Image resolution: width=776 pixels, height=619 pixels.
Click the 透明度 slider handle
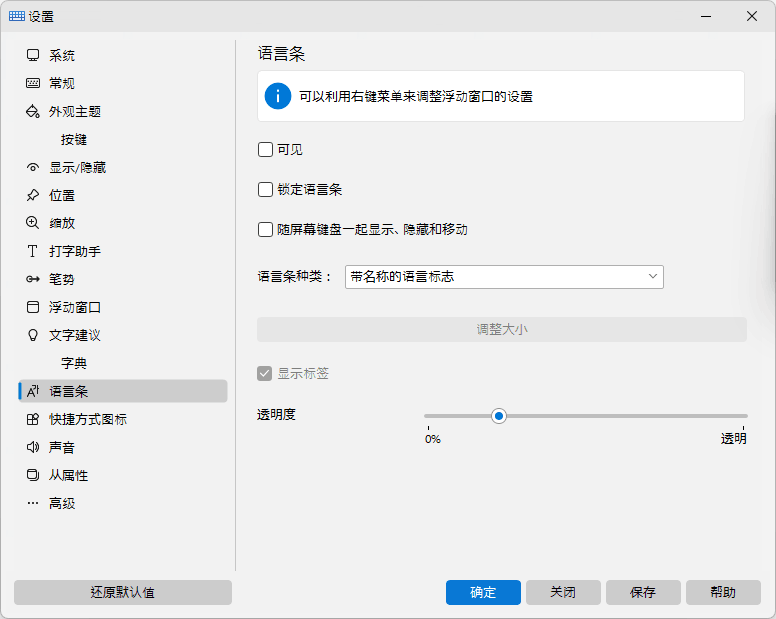point(499,416)
